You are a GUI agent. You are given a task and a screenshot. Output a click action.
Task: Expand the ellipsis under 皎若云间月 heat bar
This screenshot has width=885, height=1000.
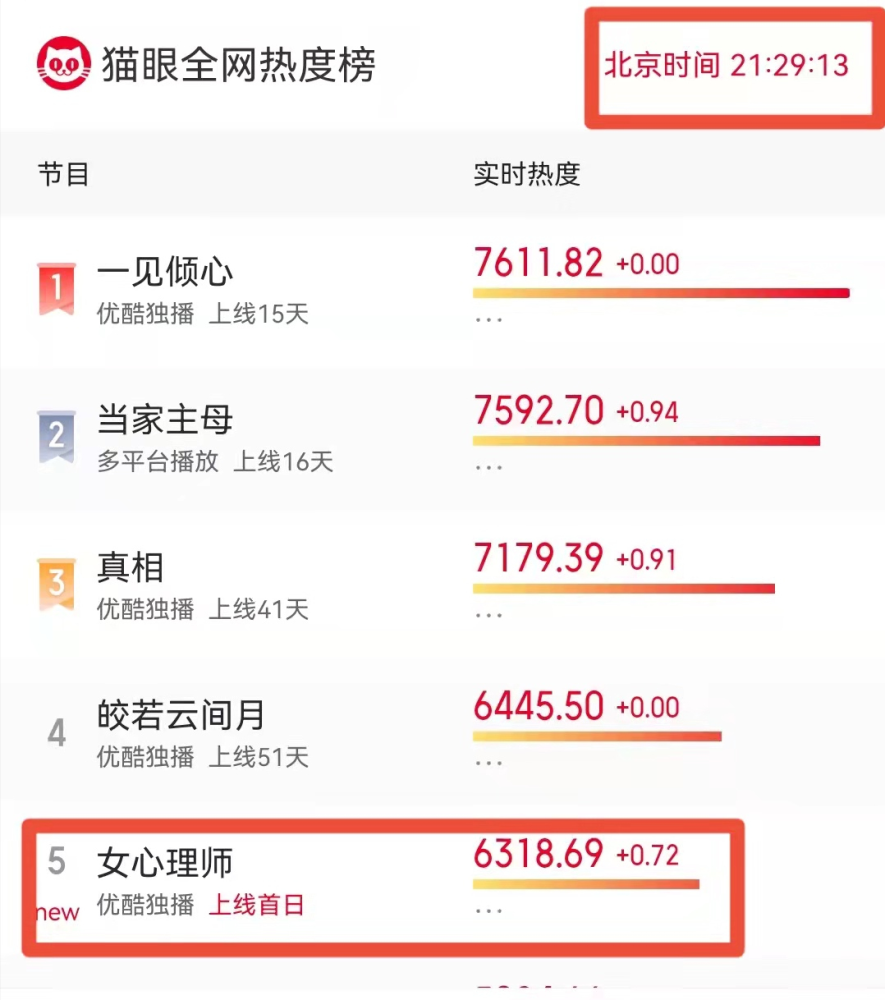point(488,763)
